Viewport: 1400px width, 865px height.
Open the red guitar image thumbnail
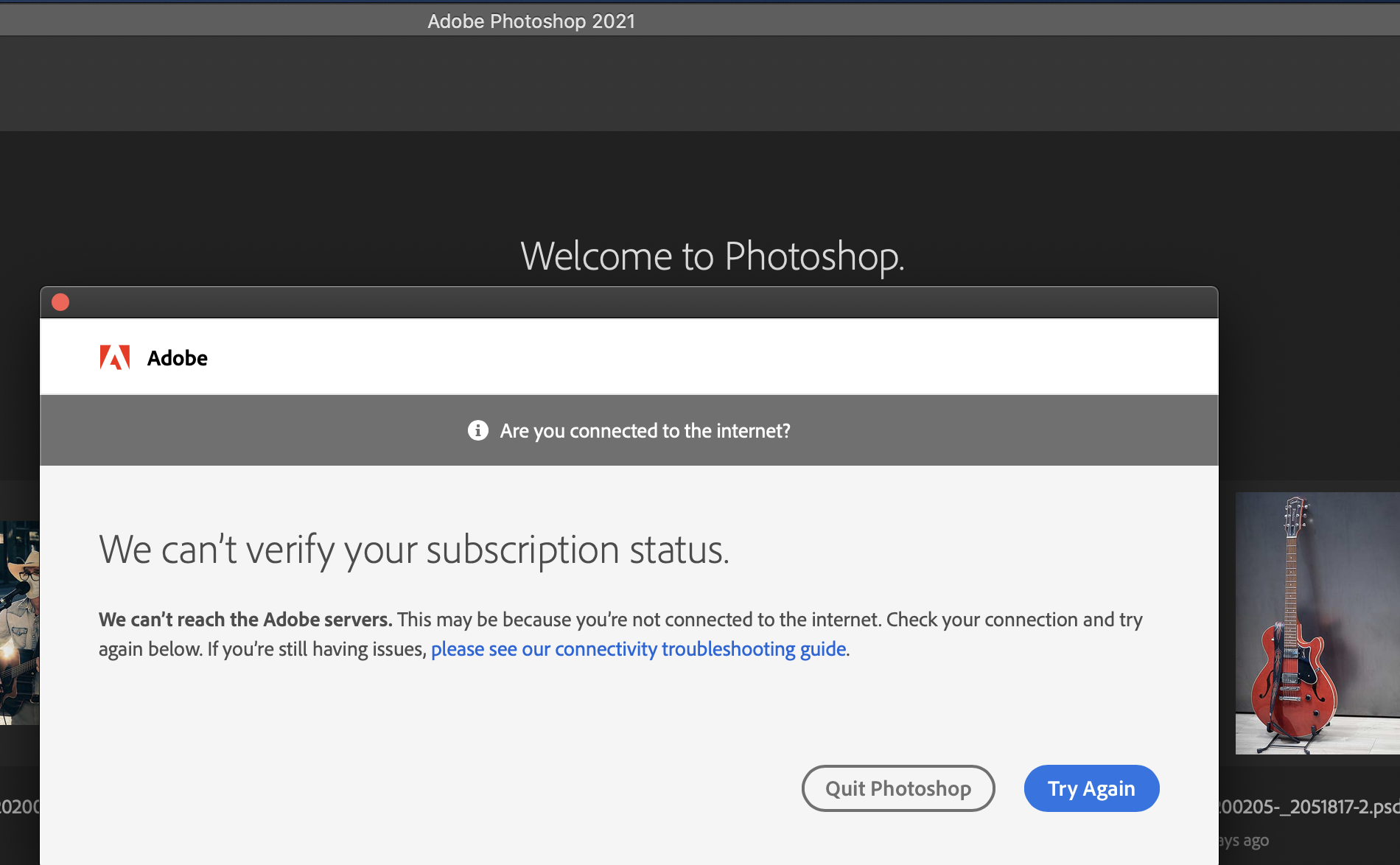pyautogui.click(x=1317, y=623)
